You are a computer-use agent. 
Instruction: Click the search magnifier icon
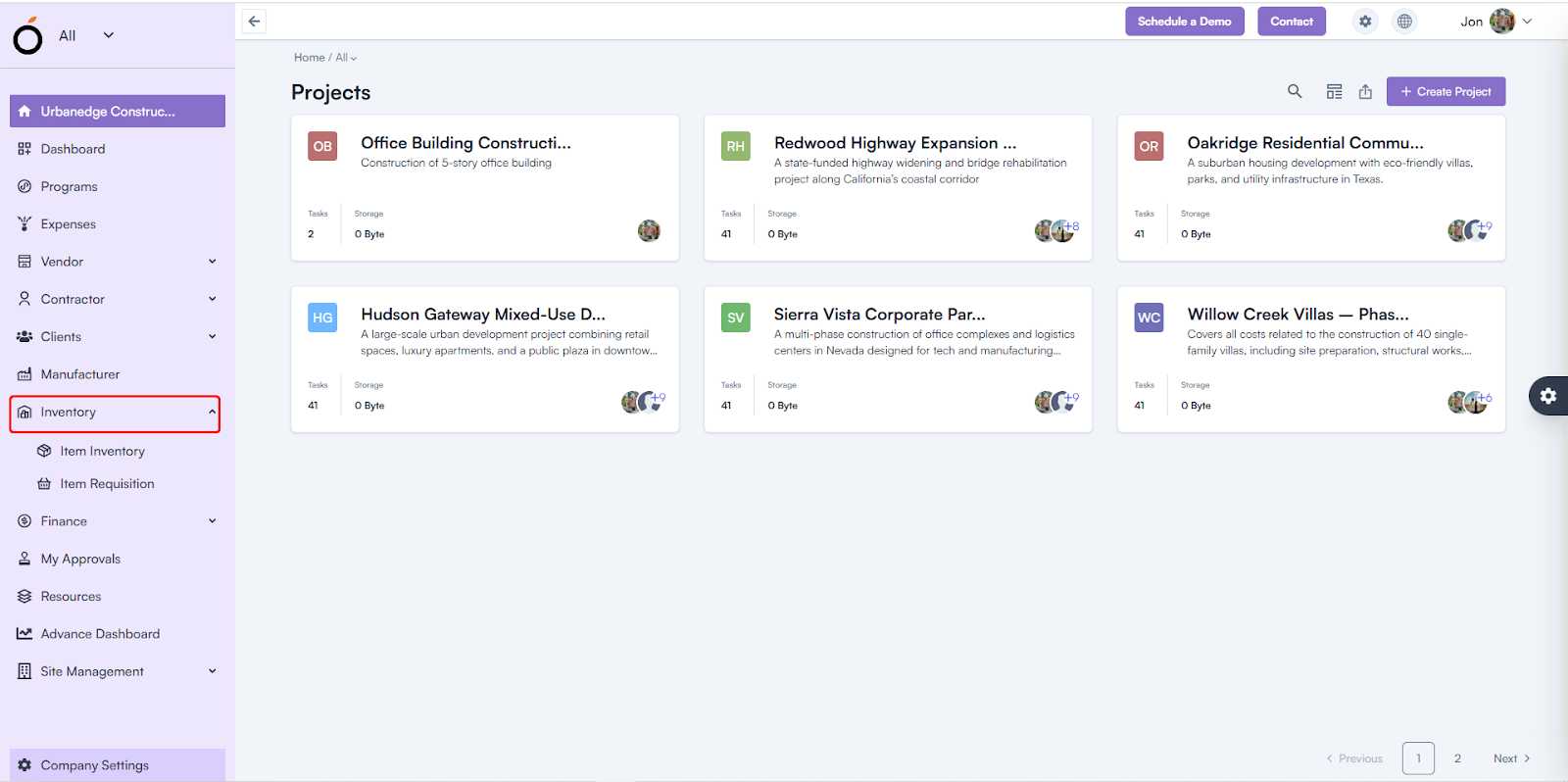coord(1295,91)
